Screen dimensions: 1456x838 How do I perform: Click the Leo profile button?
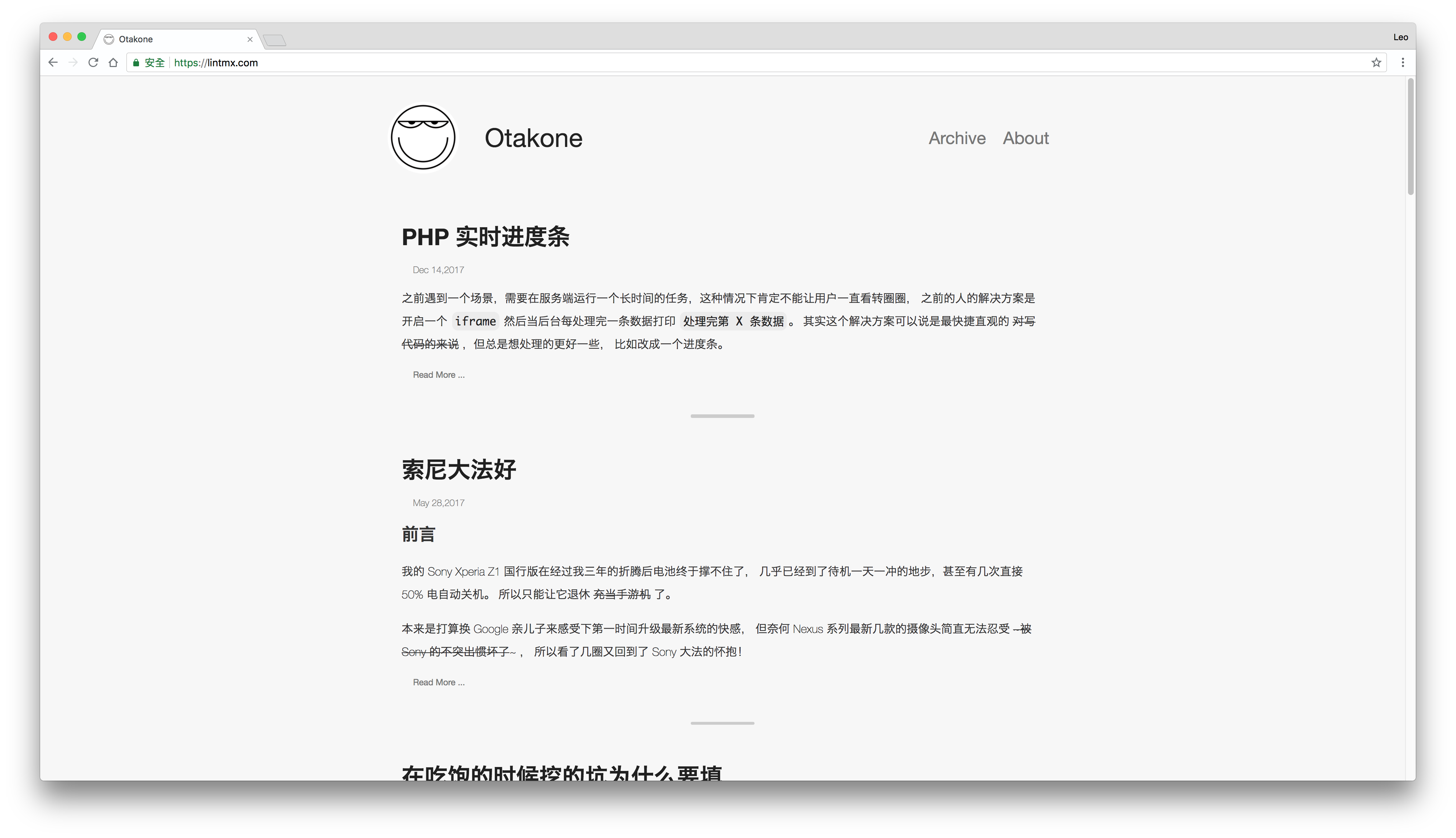(x=1400, y=37)
